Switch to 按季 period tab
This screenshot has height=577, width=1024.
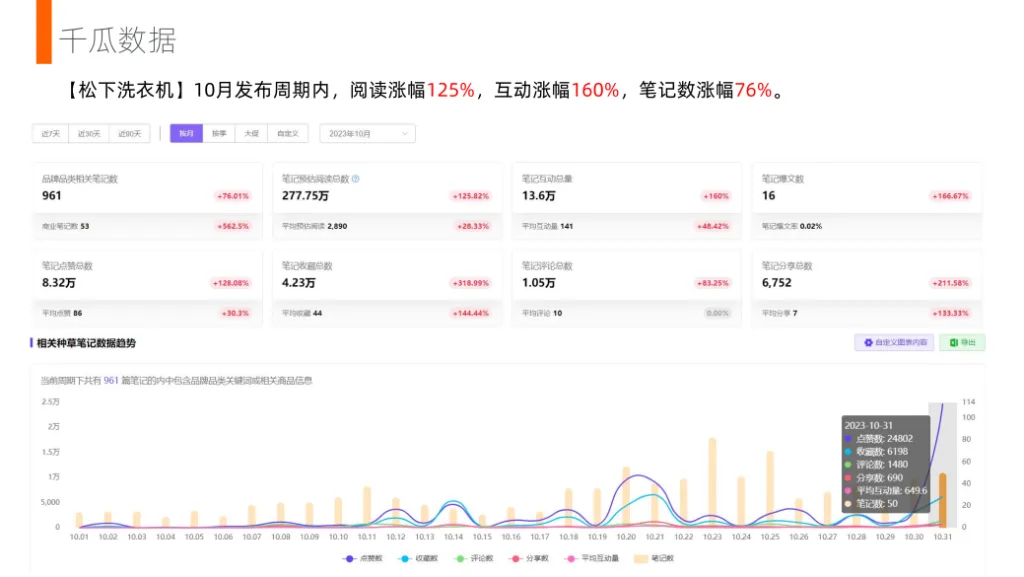click(219, 134)
